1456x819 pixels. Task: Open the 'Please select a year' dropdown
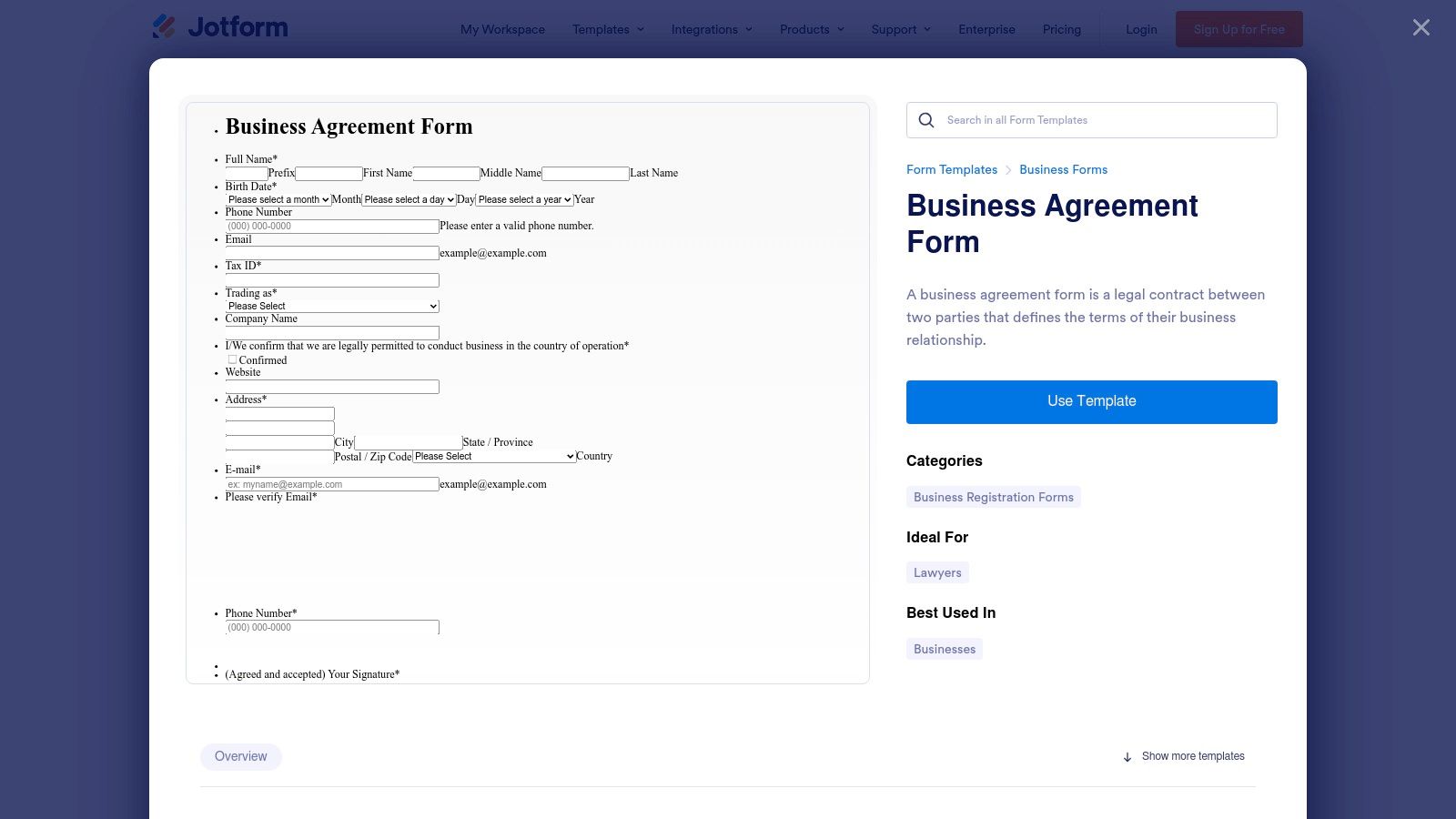pyautogui.click(x=523, y=199)
